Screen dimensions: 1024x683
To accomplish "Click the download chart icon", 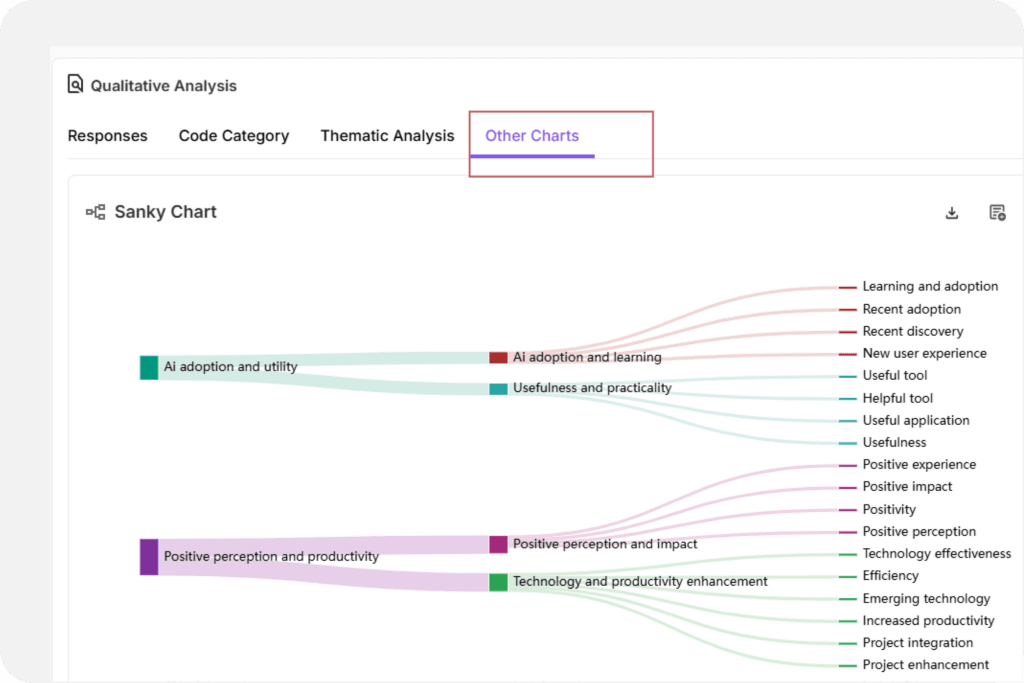I will coord(952,212).
